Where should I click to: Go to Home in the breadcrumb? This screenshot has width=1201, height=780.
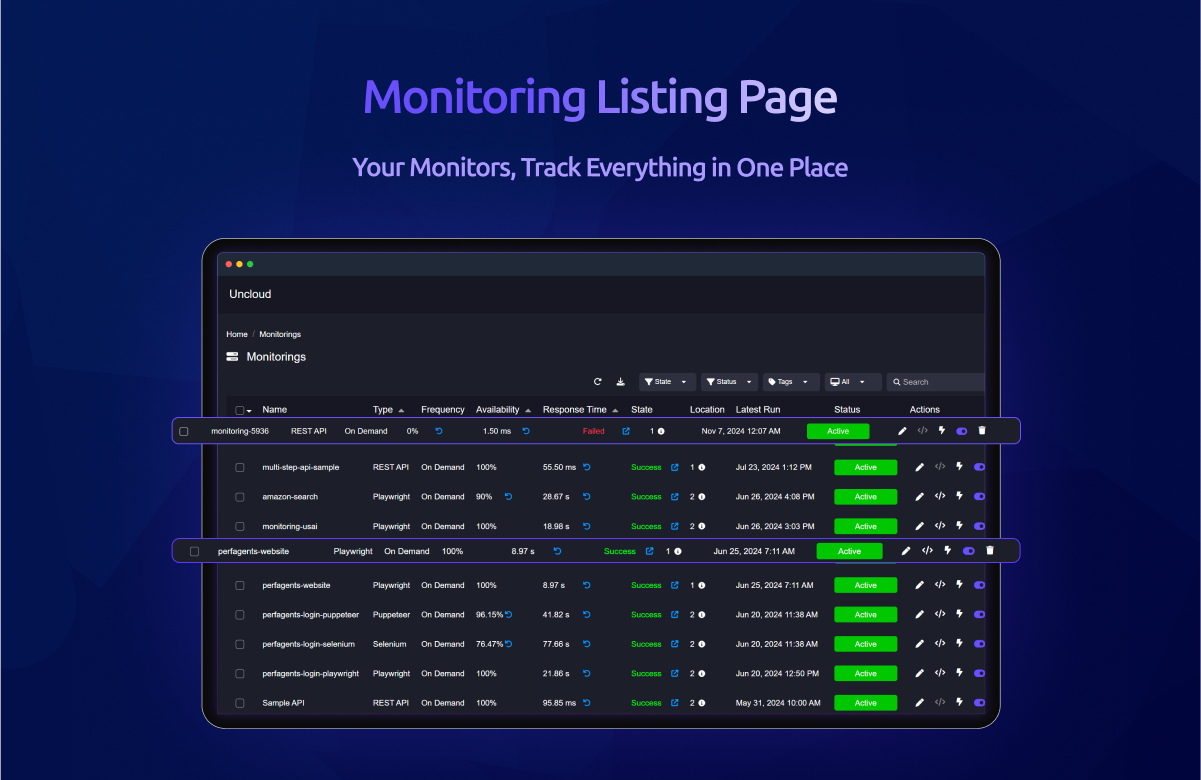237,334
